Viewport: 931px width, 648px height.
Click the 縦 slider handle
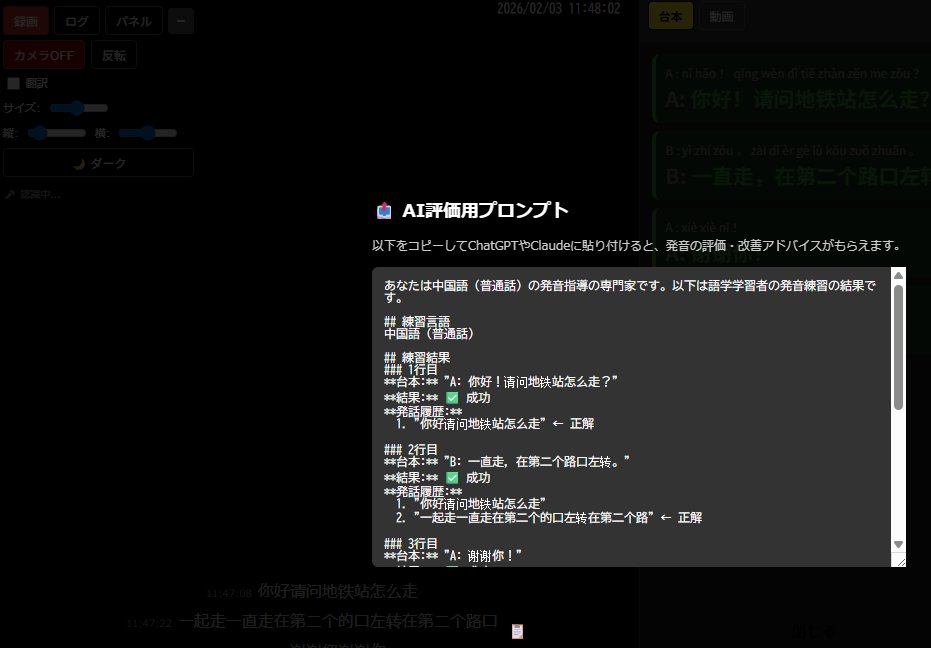(x=40, y=132)
